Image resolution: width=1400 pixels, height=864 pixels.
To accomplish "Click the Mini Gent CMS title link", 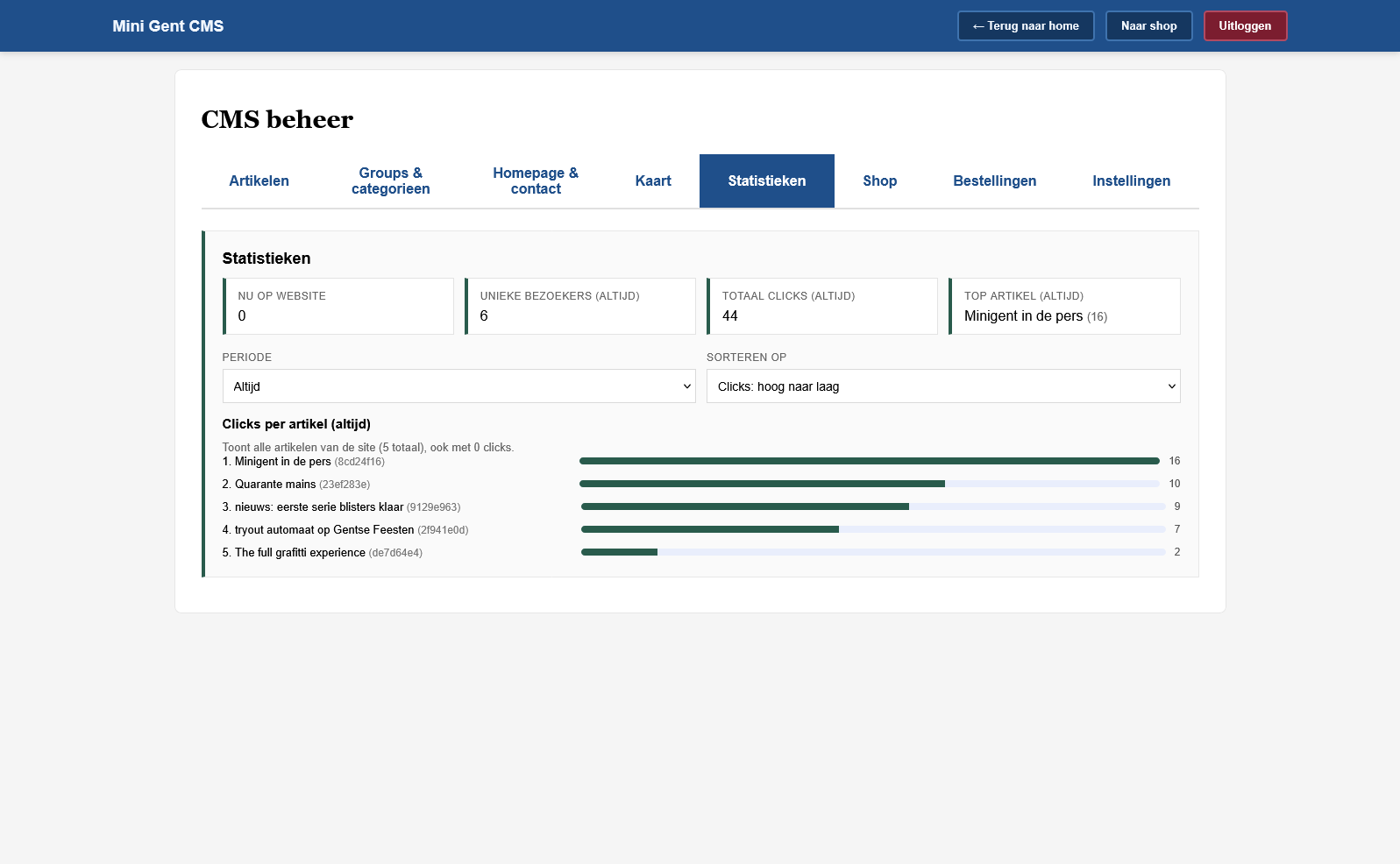I will [x=167, y=26].
